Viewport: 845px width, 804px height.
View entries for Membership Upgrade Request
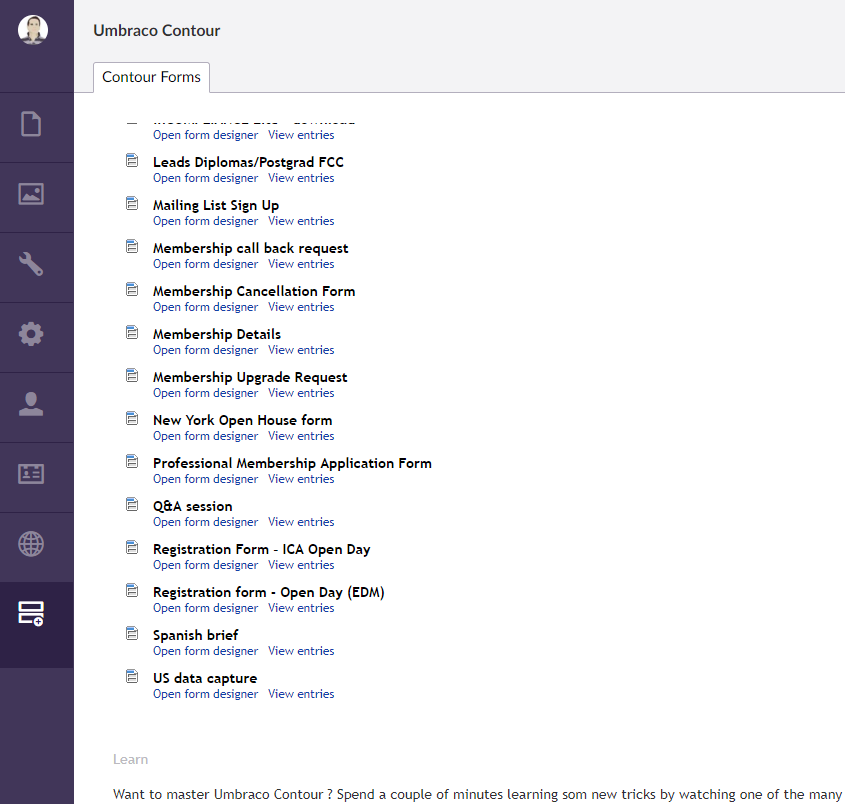click(301, 393)
